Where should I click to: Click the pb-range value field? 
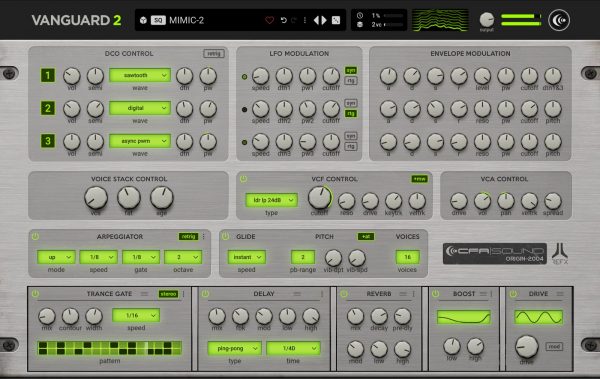[x=303, y=257]
